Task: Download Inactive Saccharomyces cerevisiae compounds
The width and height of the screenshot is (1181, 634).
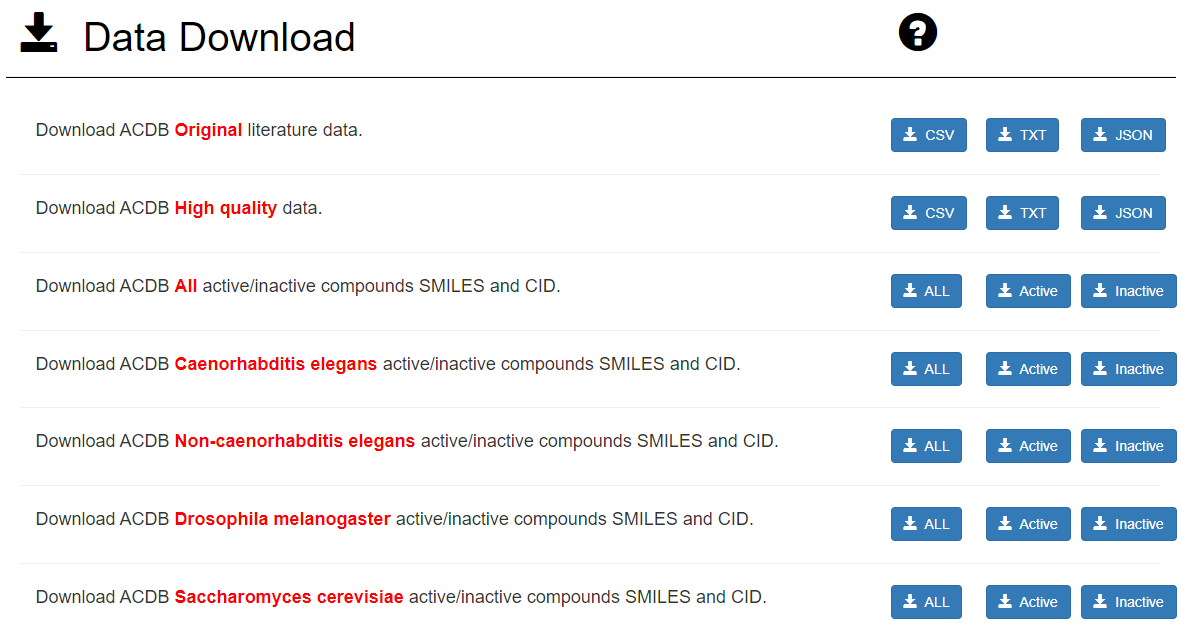Action: [1128, 602]
